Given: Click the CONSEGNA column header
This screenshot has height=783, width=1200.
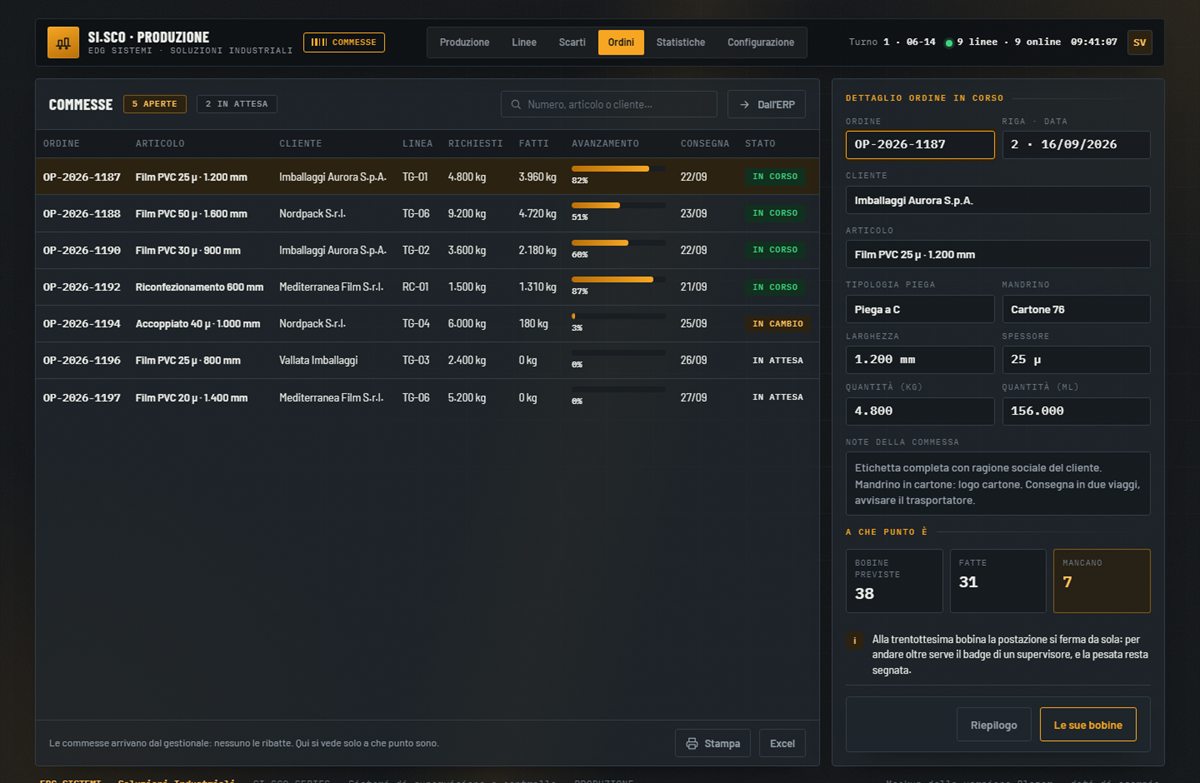Looking at the screenshot, I should (705, 144).
